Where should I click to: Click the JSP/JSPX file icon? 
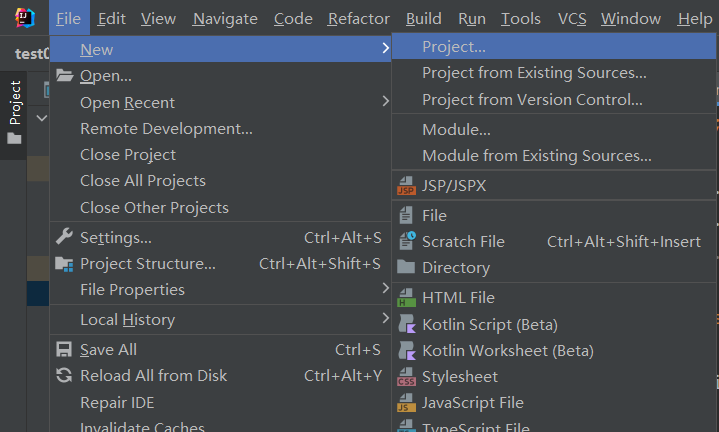pos(406,186)
